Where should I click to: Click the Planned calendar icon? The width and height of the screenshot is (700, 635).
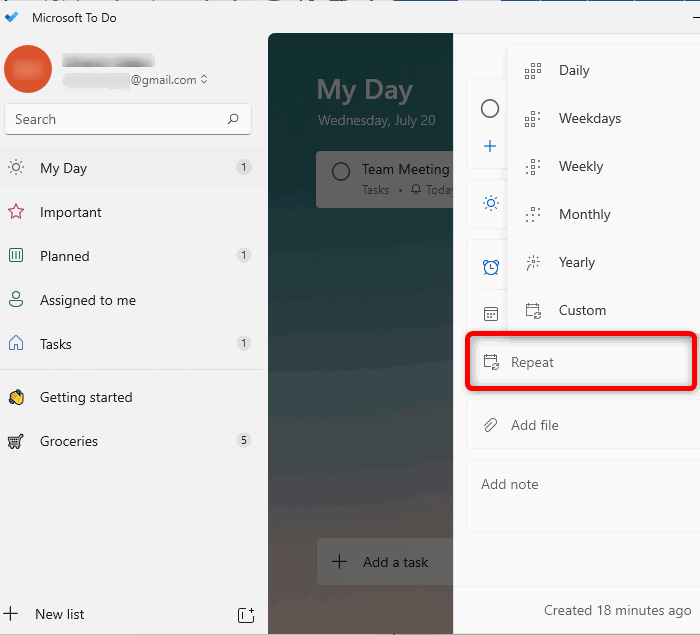click(16, 255)
